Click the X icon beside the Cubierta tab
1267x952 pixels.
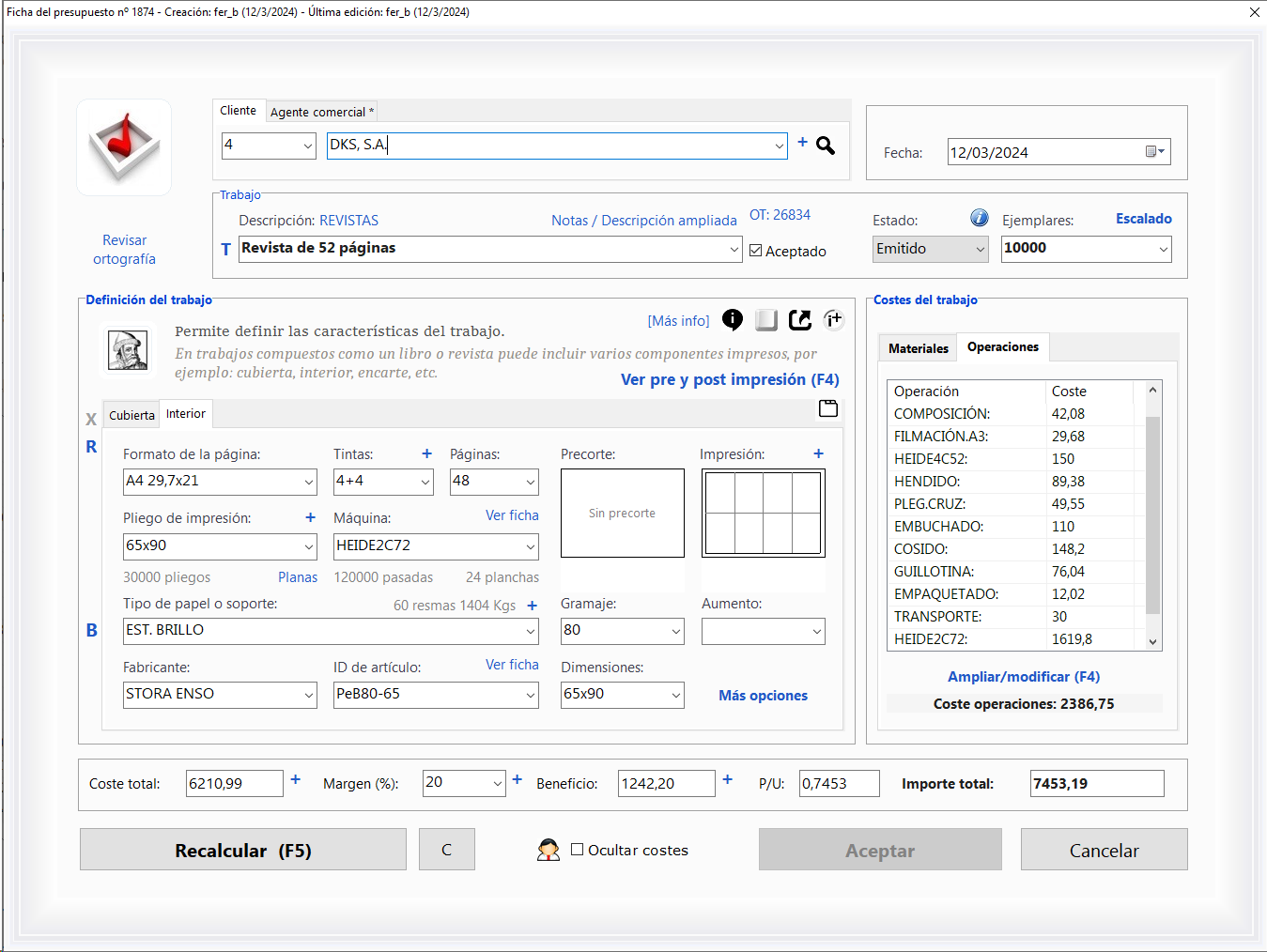[x=91, y=420]
